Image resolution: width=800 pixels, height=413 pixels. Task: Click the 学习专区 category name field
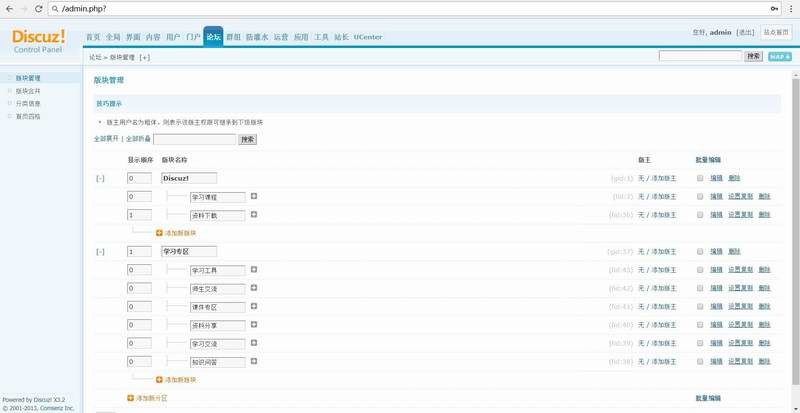(x=189, y=252)
